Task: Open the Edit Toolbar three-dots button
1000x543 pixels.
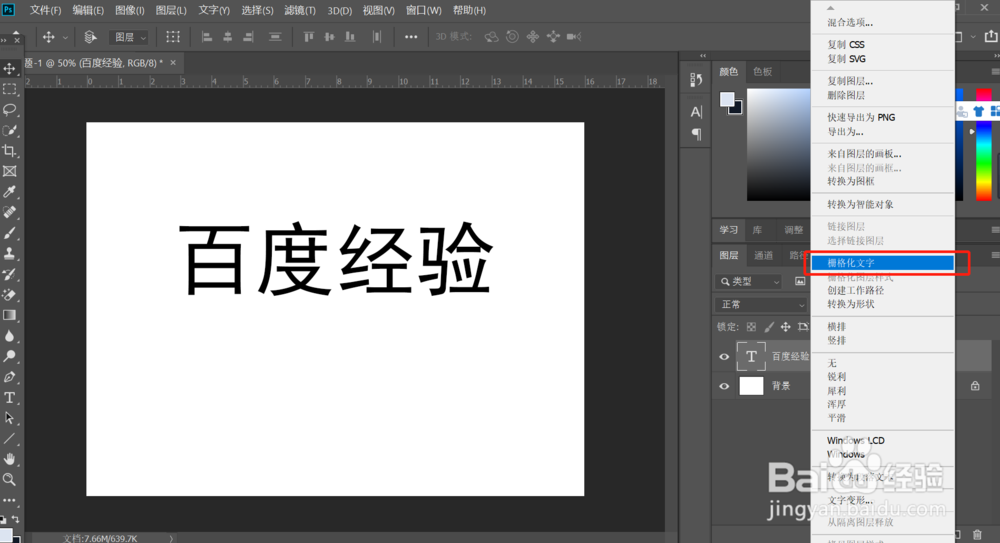Action: click(10, 500)
